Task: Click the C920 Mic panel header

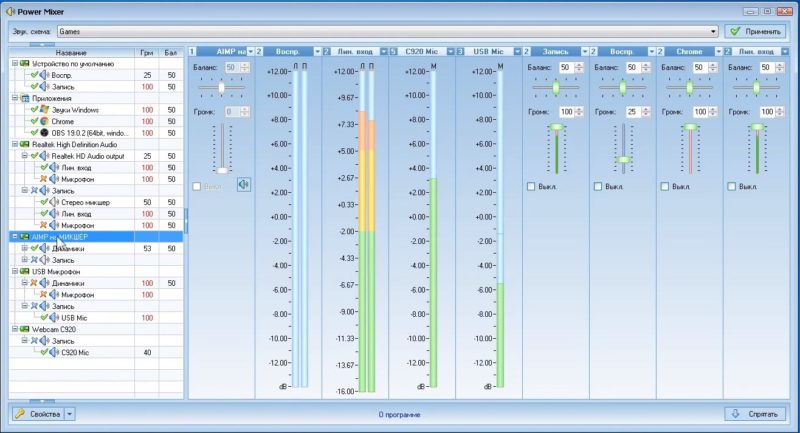Action: (x=420, y=50)
